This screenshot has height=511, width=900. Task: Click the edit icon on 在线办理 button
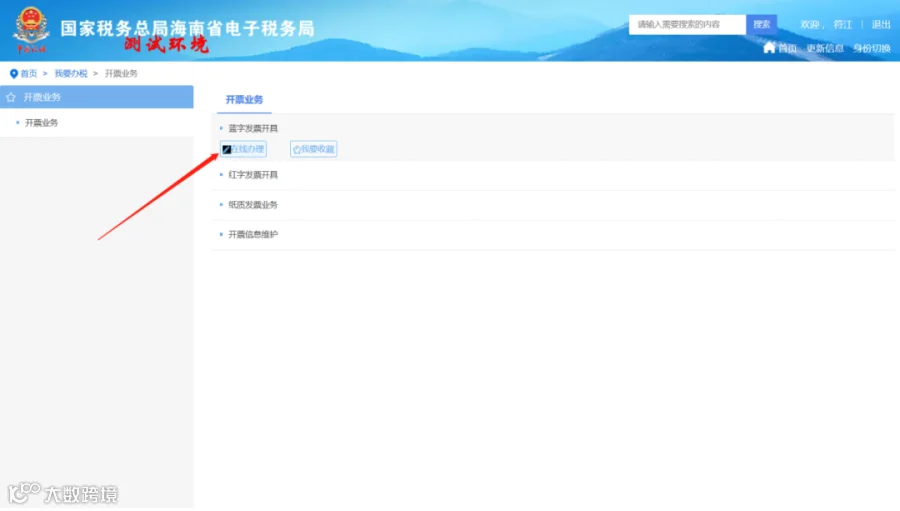click(x=227, y=149)
